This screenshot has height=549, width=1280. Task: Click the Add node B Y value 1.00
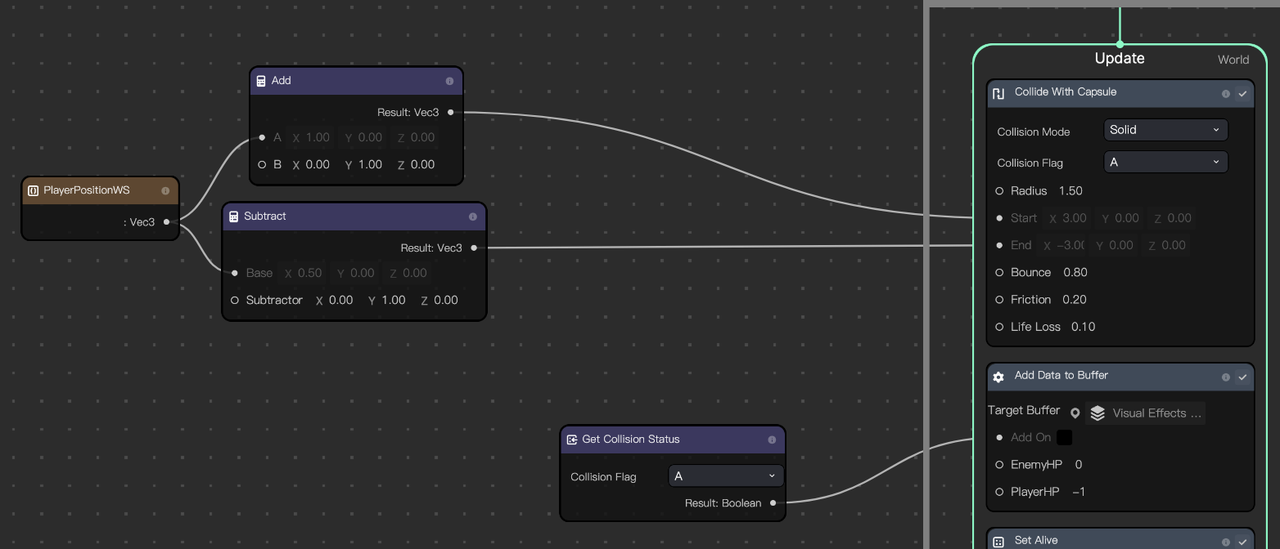tap(370, 164)
